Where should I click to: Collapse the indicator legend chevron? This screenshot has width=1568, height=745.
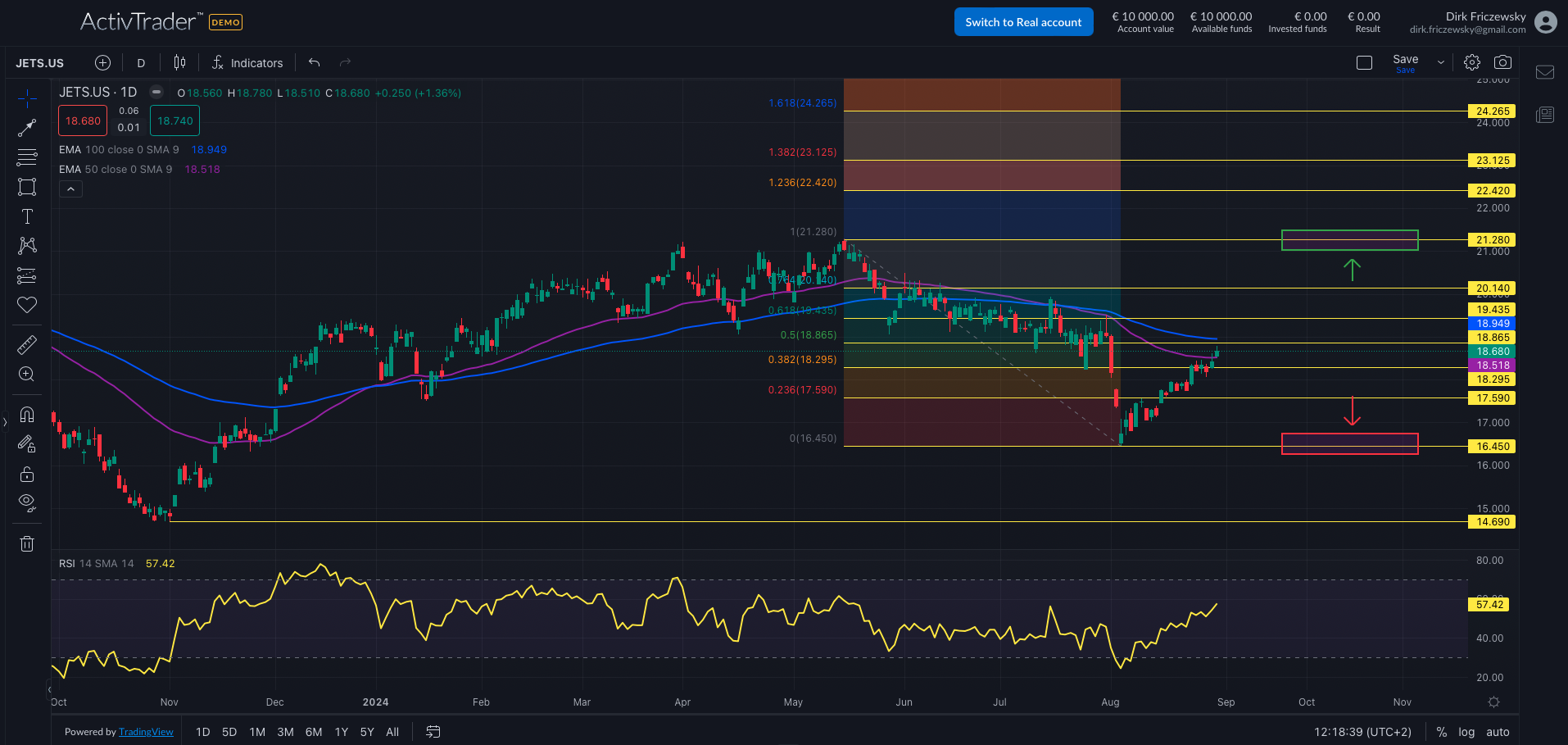click(x=71, y=189)
